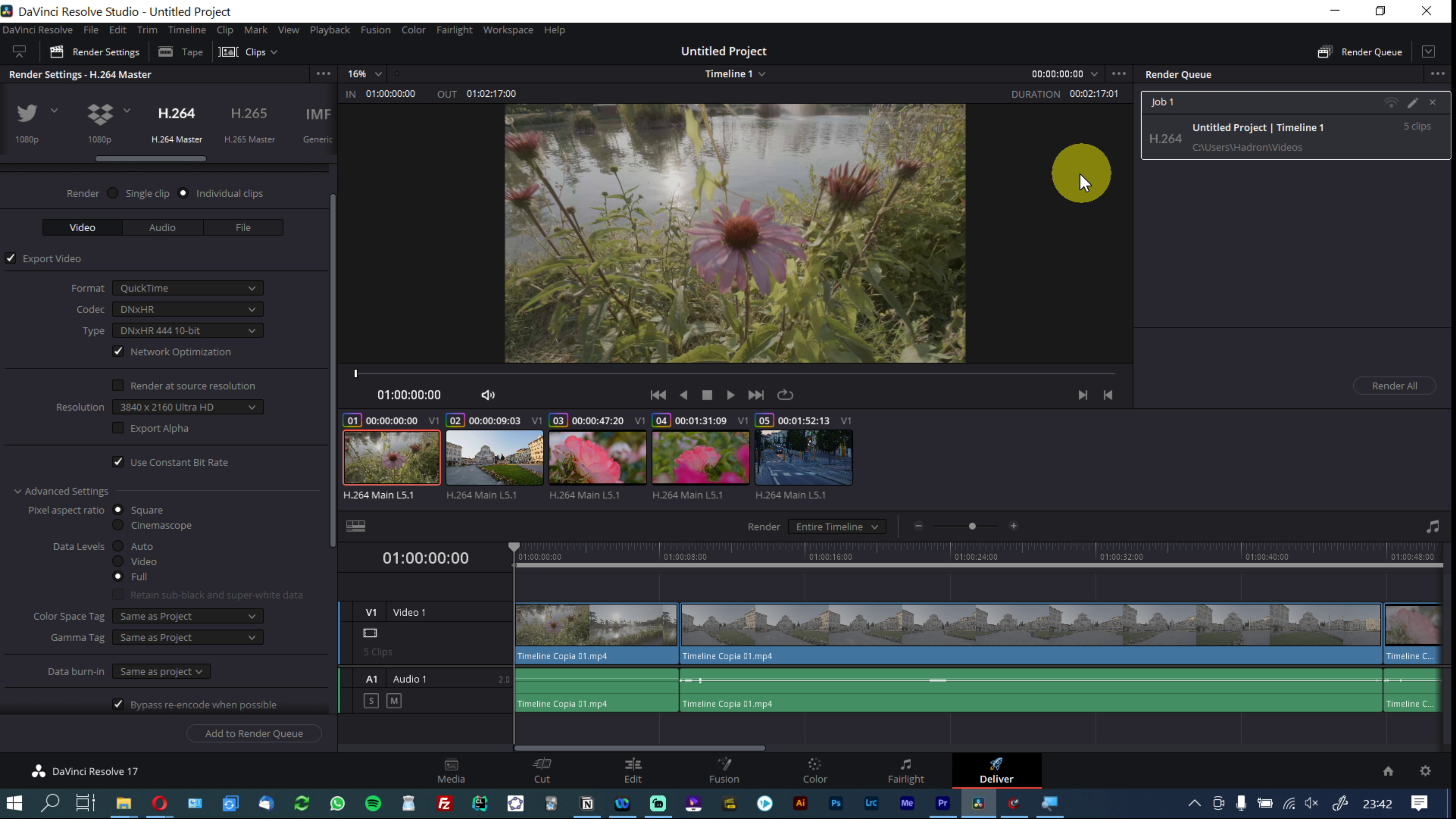
Task: Open the Color Space Tag dropdown
Action: pyautogui.click(x=188, y=616)
